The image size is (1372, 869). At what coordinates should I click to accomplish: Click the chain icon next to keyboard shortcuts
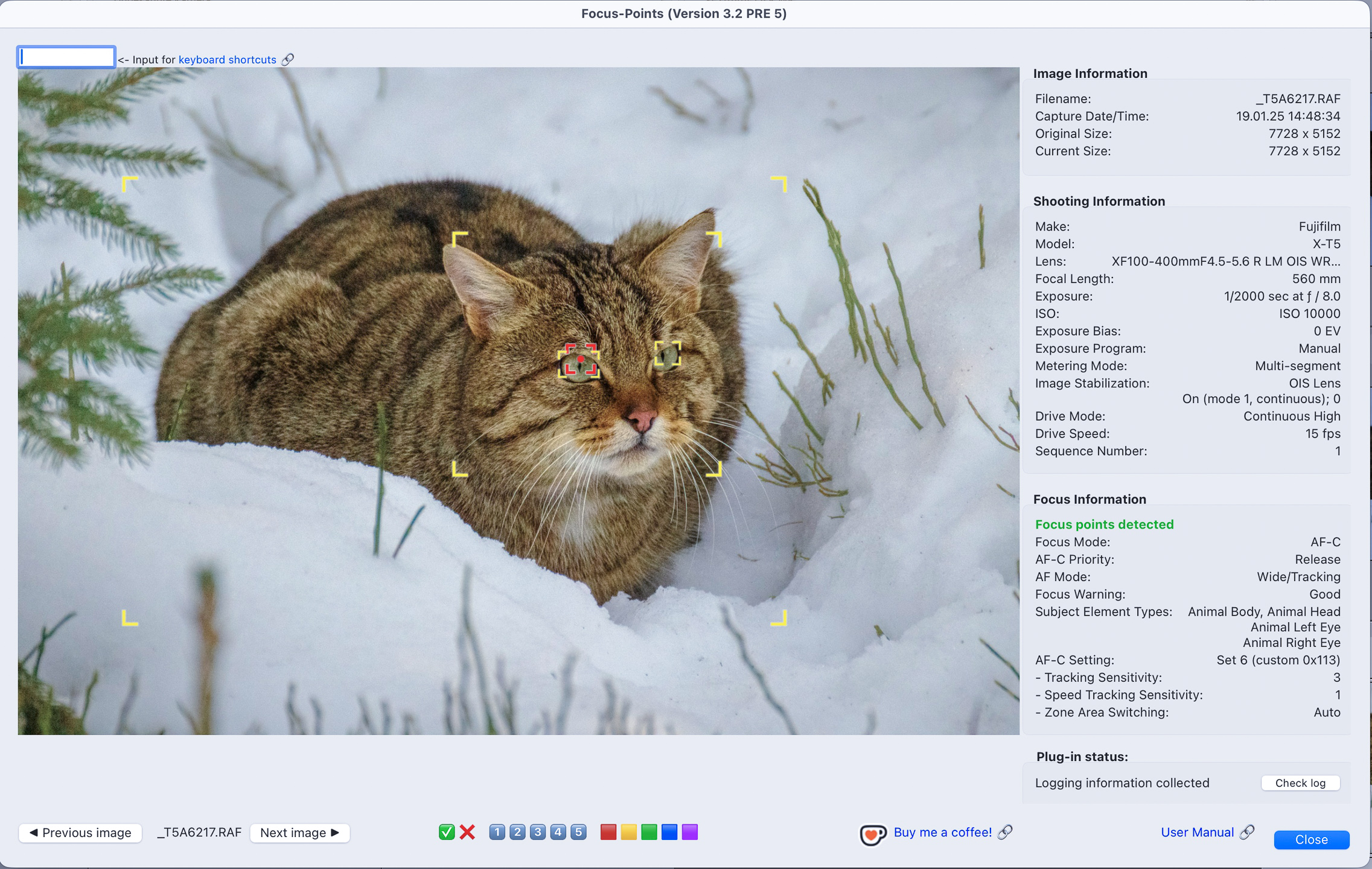tap(288, 59)
